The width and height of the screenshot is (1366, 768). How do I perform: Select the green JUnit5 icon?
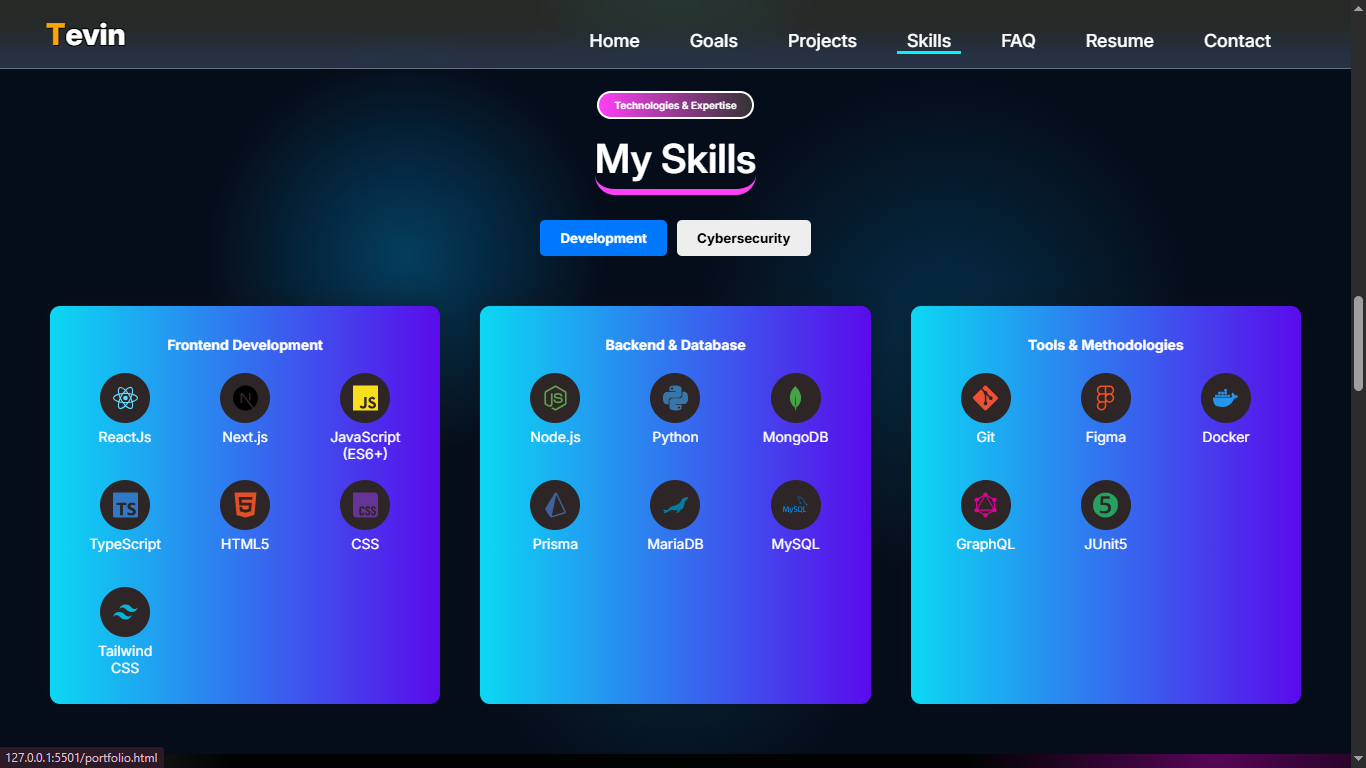pos(1106,505)
